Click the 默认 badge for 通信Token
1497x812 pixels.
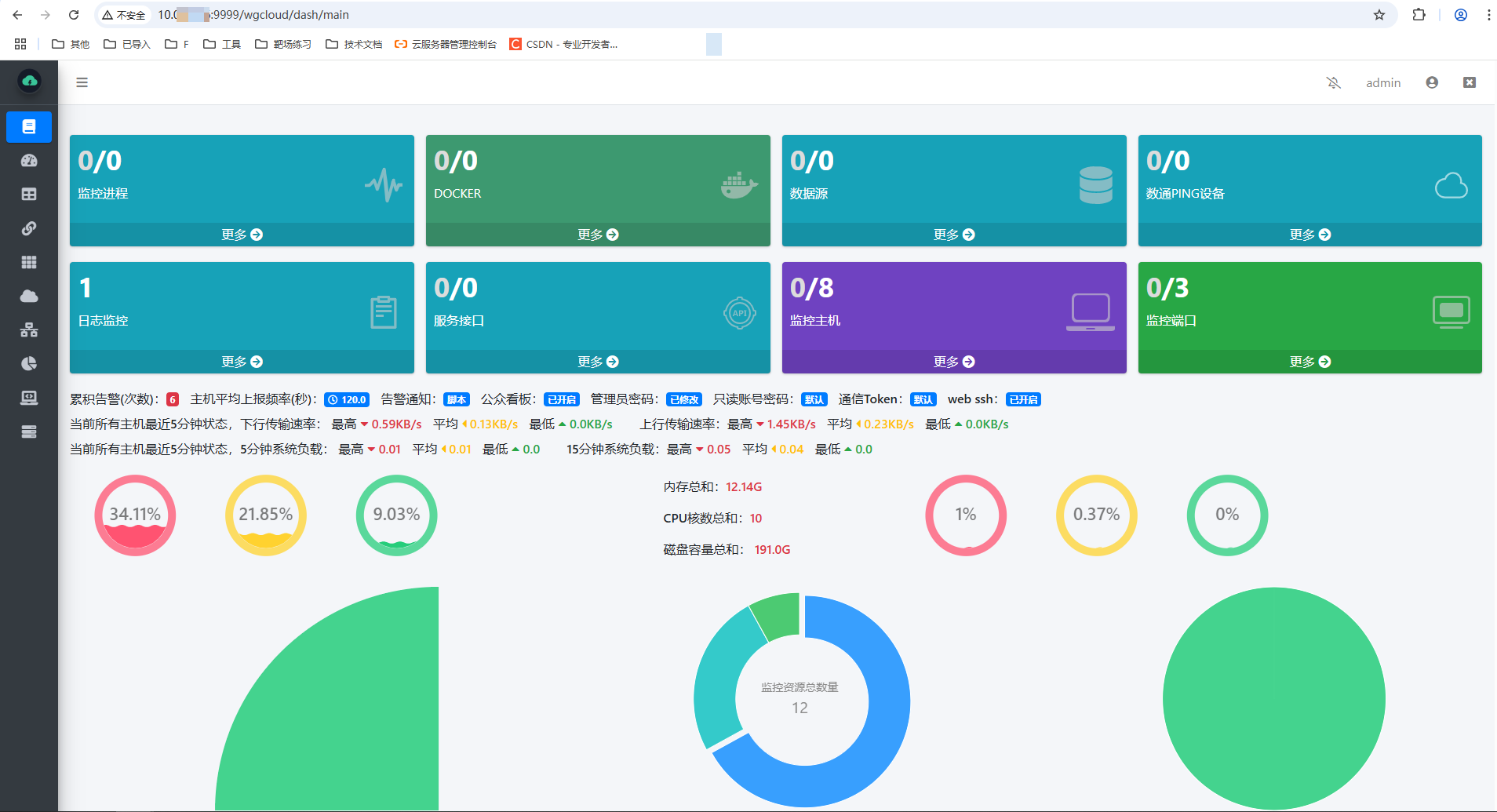923,399
